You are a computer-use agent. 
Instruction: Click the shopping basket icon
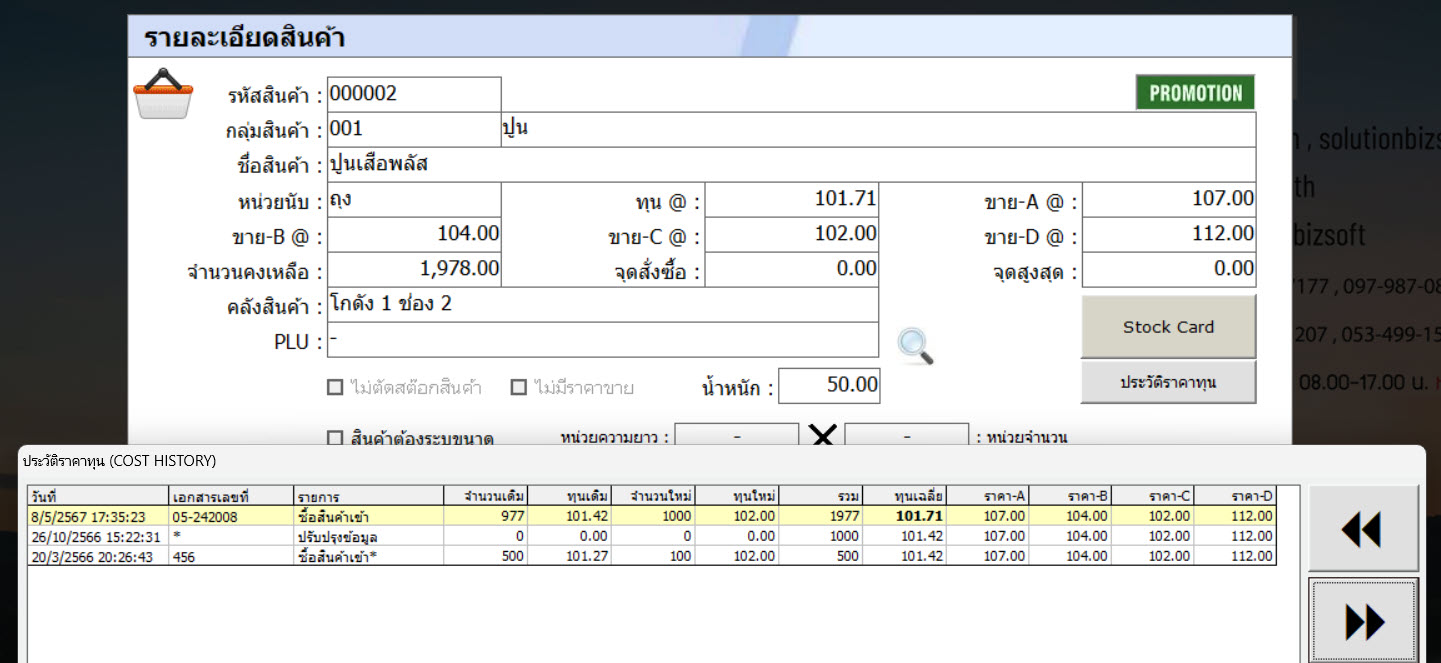[x=163, y=94]
